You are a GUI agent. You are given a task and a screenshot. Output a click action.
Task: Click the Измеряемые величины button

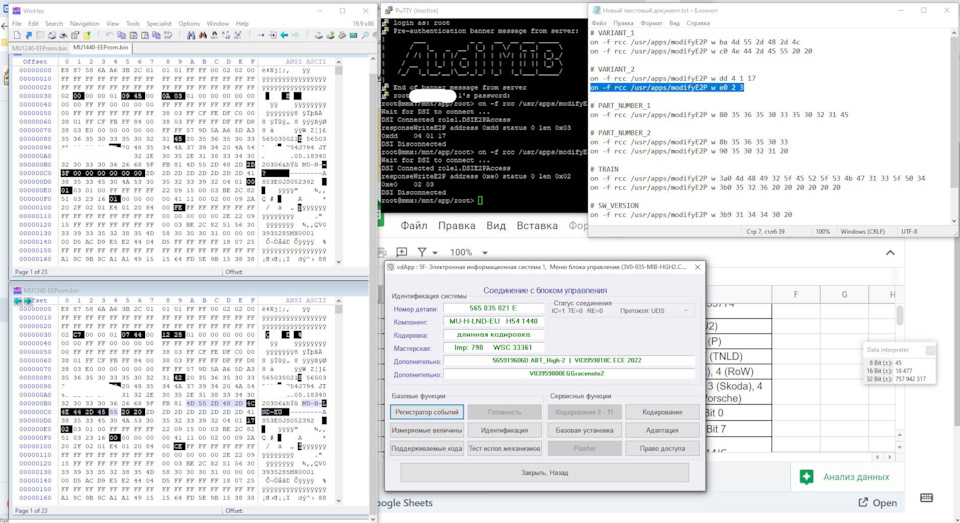427,431
